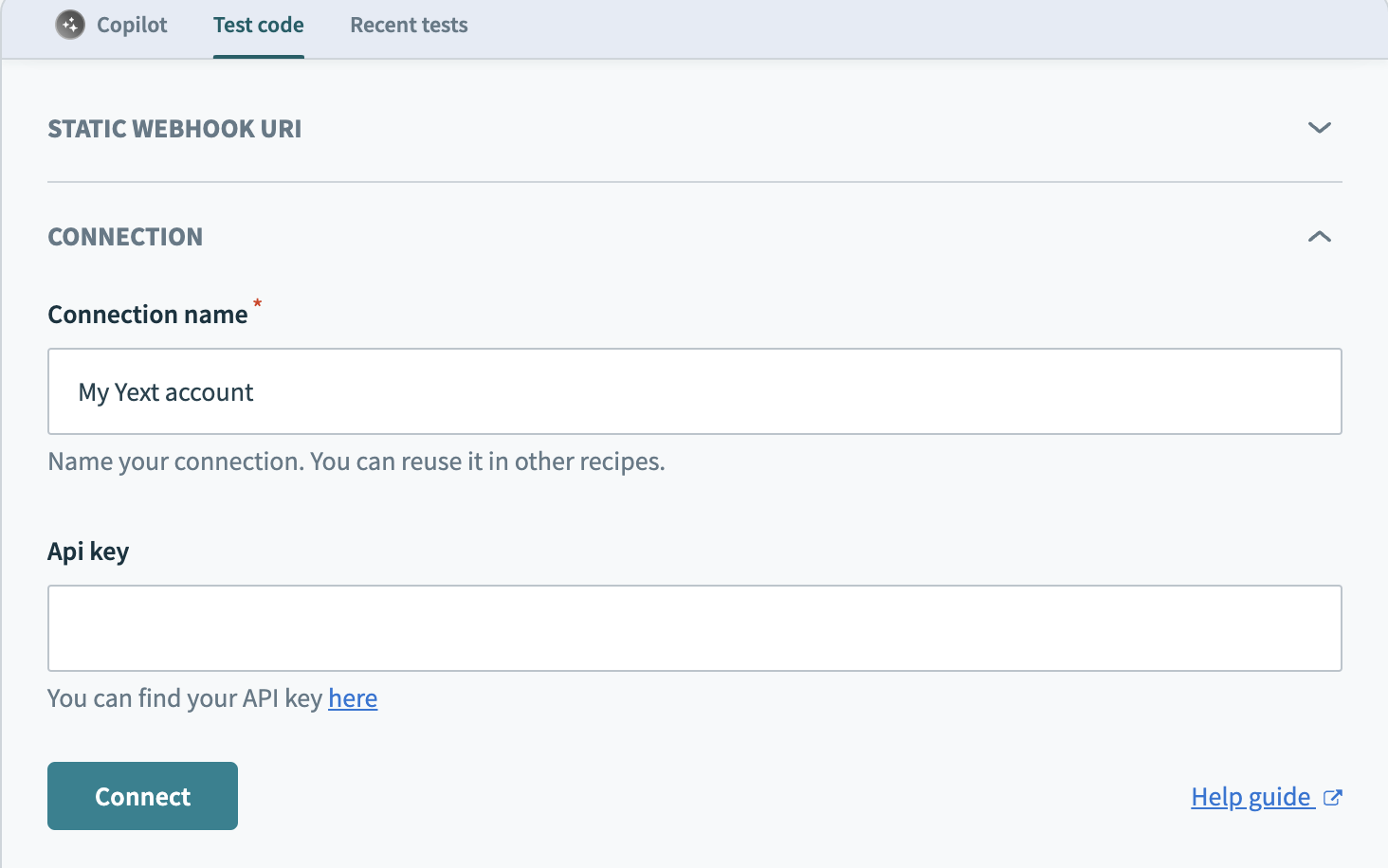Click the Connection name label
This screenshot has width=1388, height=868.
(x=147, y=315)
